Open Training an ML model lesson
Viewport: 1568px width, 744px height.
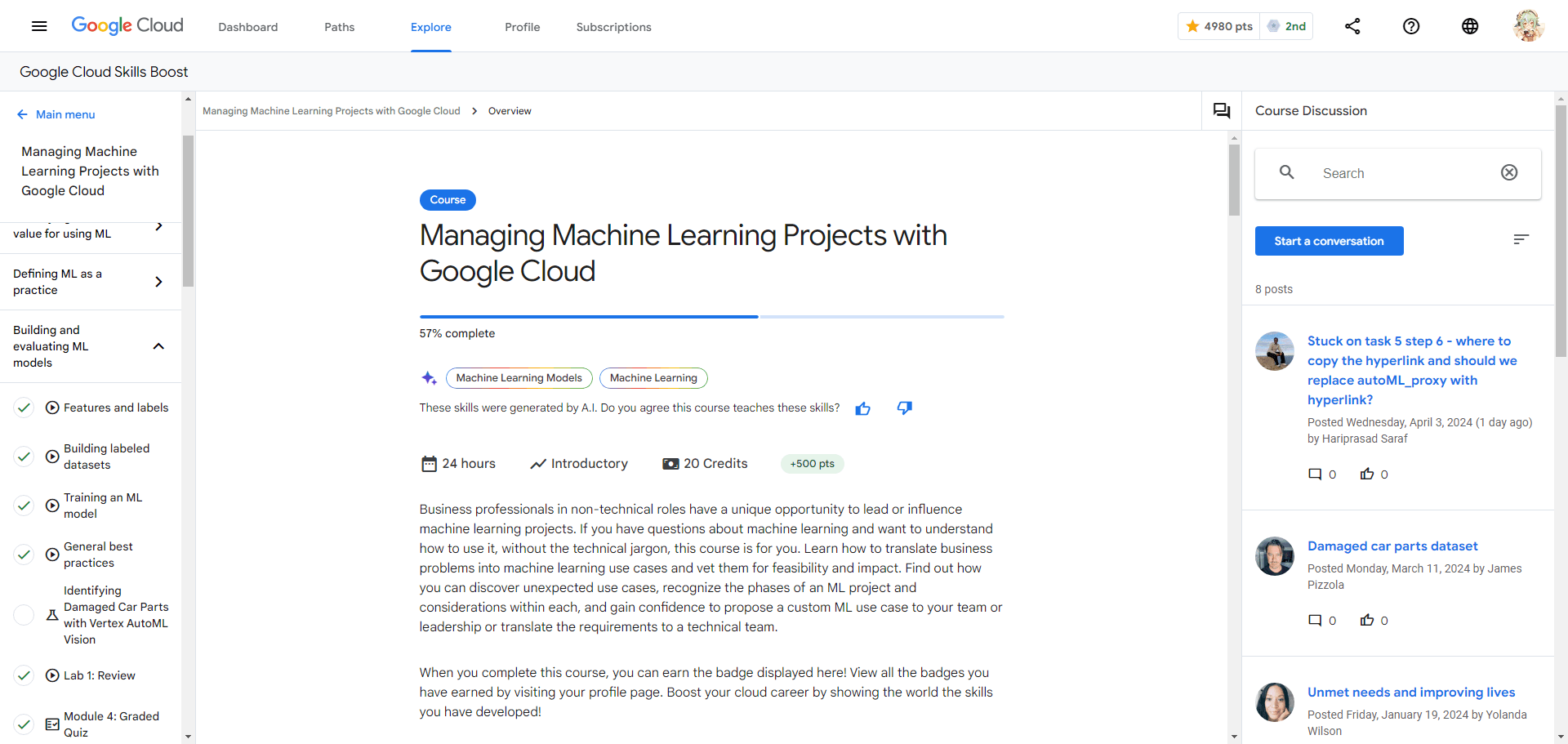103,506
